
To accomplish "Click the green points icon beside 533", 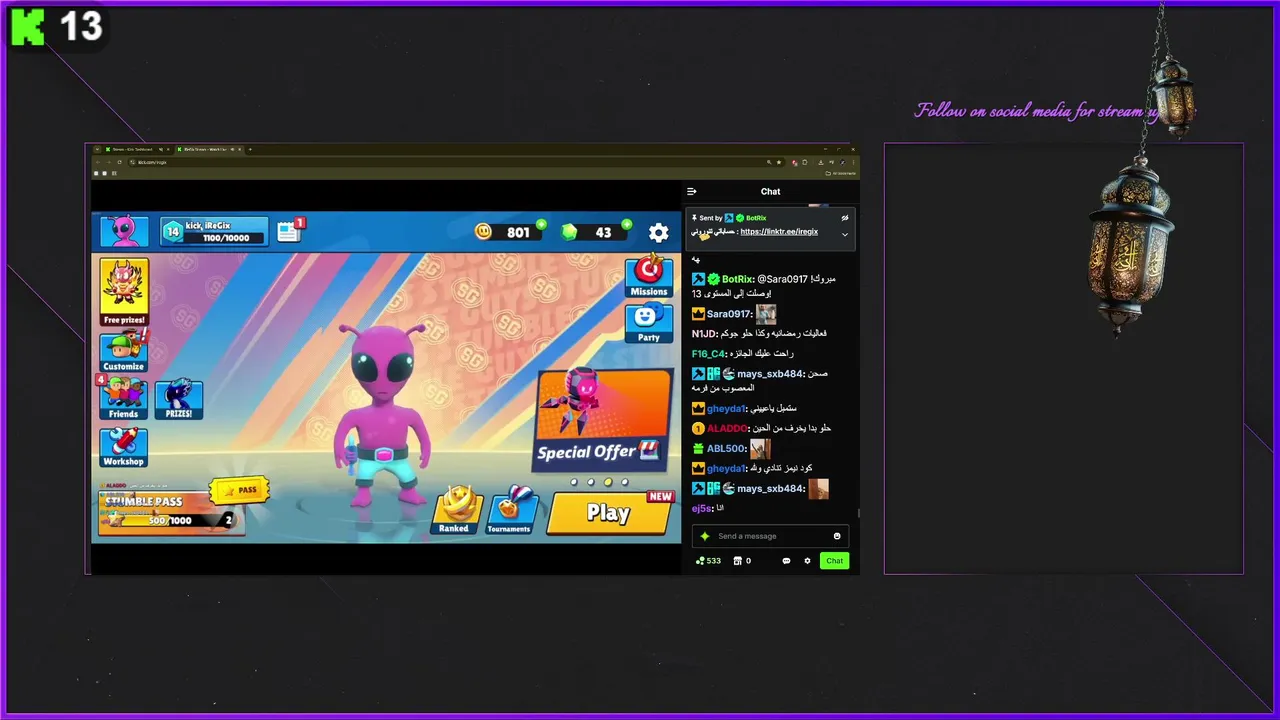I will tap(699, 561).
